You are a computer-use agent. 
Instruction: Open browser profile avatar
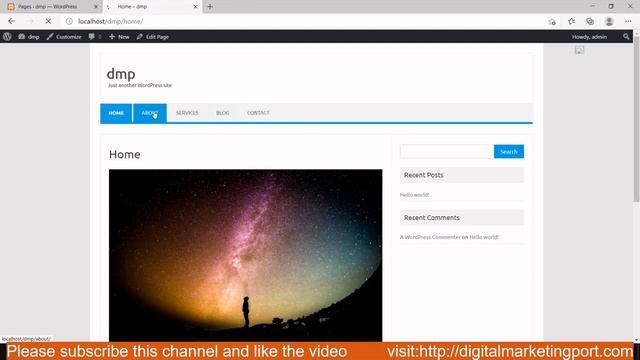609,21
